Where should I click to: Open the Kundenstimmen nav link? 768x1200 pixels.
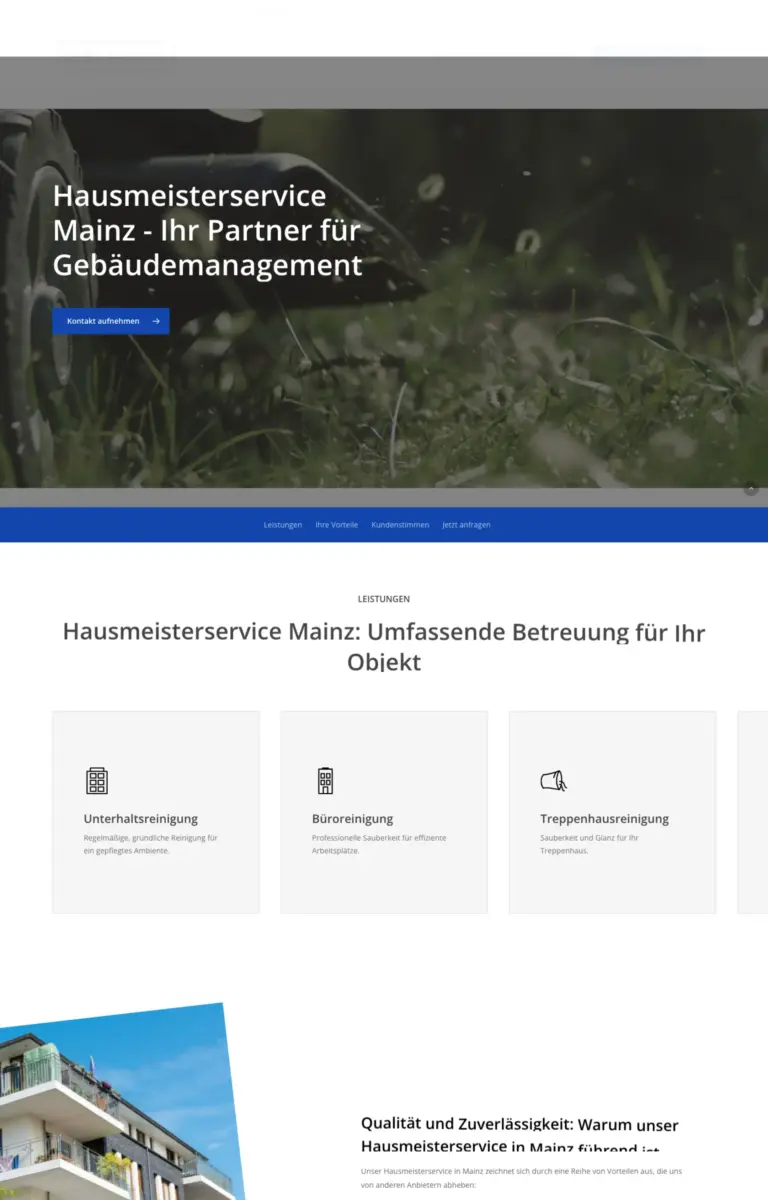tap(400, 525)
